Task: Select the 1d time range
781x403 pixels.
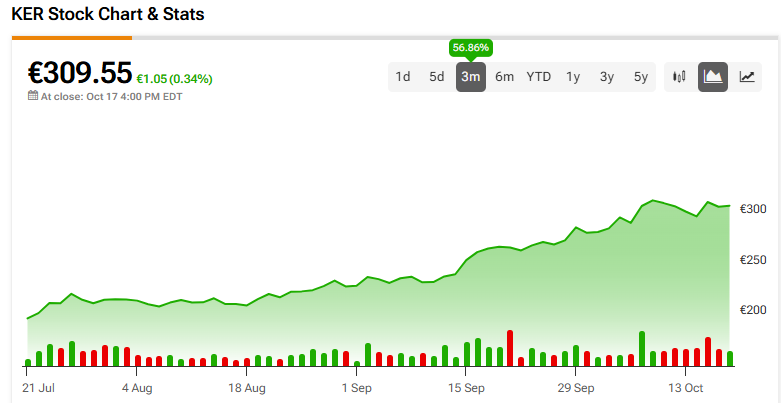Action: tap(403, 77)
